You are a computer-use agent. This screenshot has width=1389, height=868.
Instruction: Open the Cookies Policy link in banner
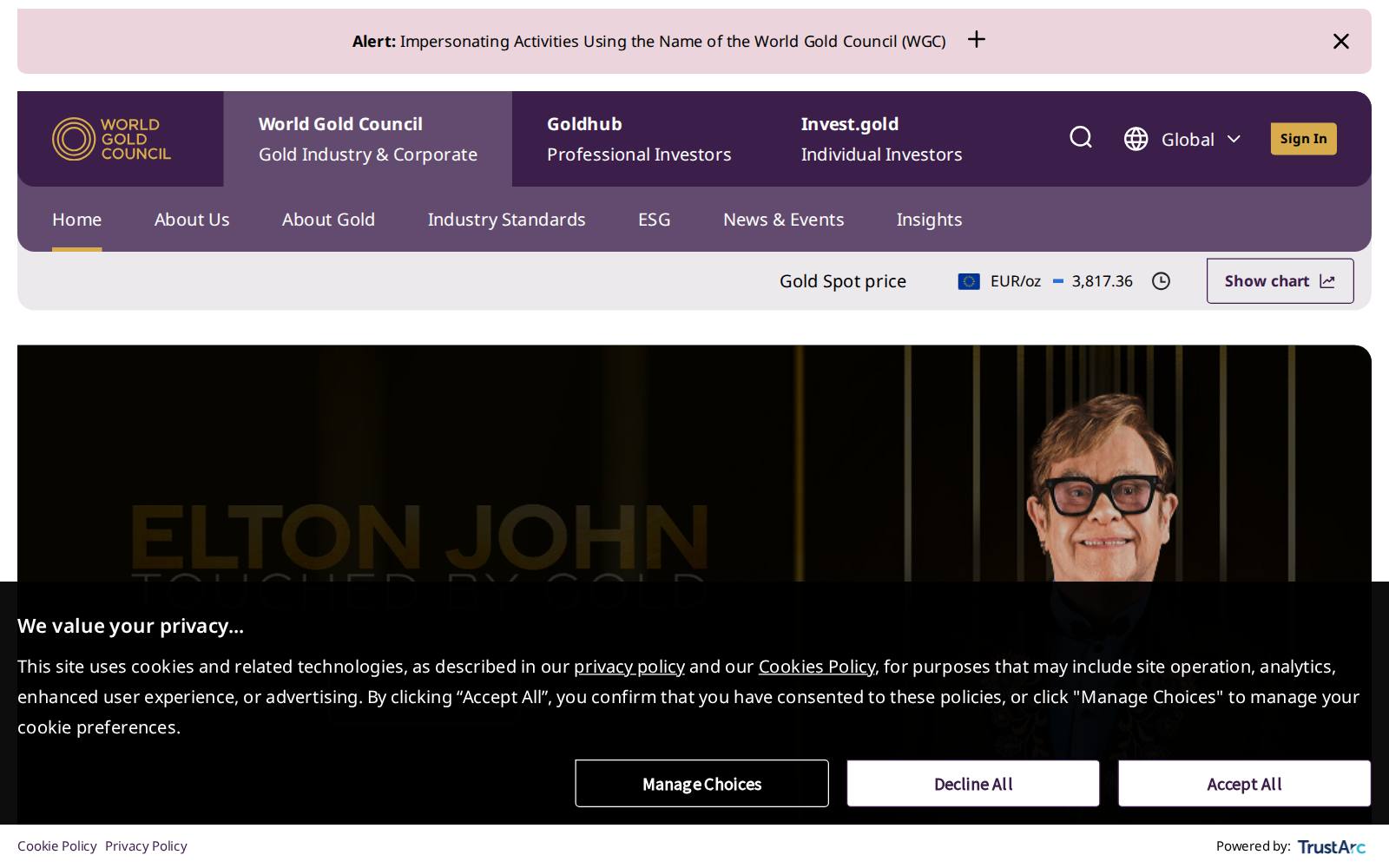[816, 667]
